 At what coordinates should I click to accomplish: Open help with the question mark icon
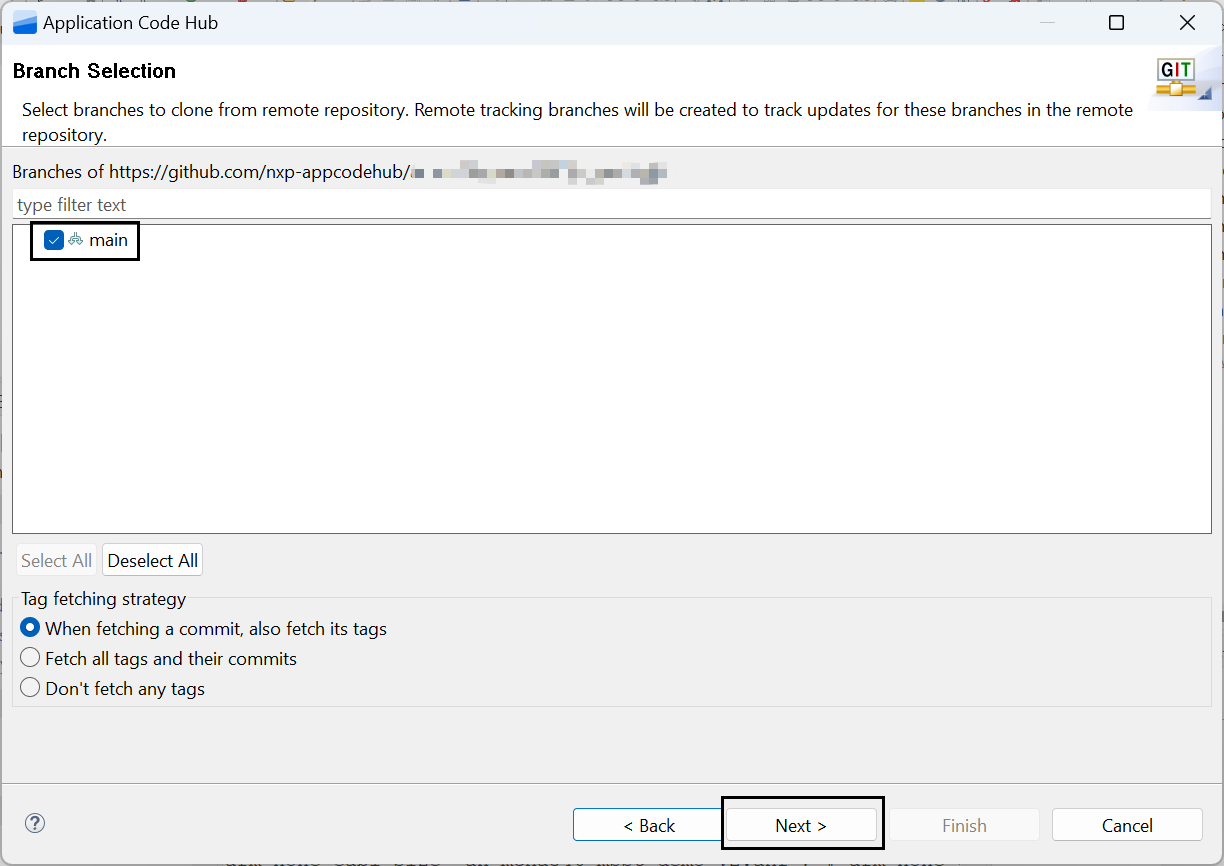click(35, 823)
